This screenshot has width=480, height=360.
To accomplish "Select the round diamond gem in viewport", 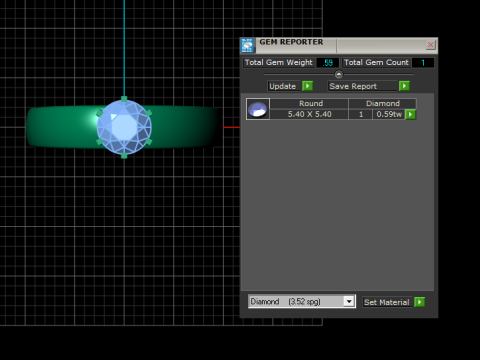I will pos(124,127).
